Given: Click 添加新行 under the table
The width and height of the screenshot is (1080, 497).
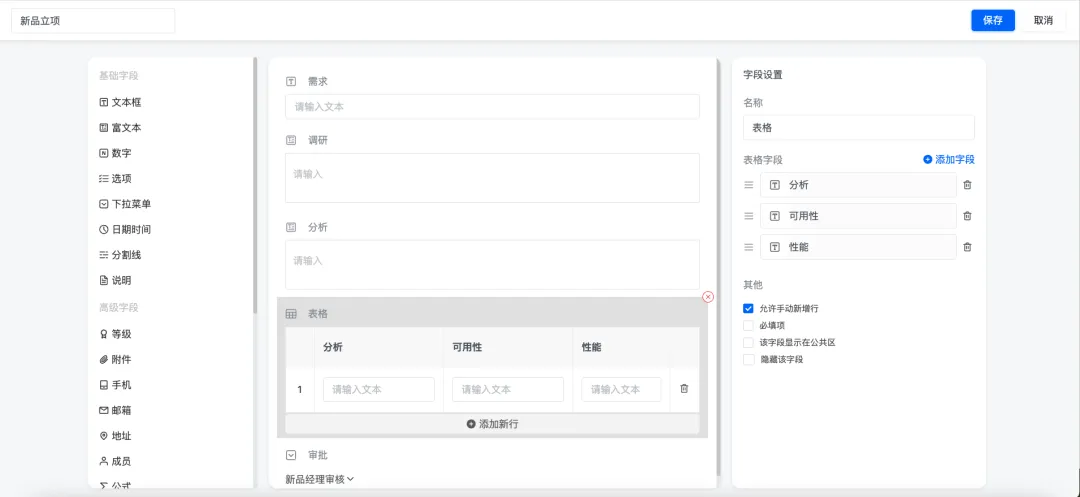Looking at the screenshot, I should 492,424.
